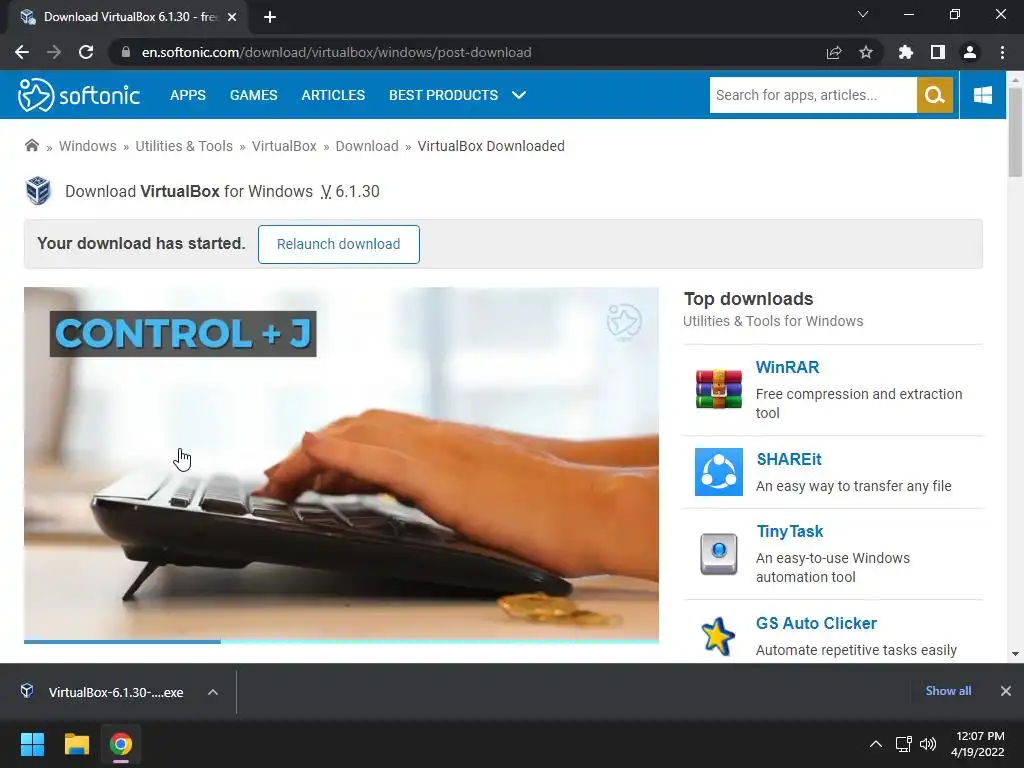Open network tray icon
Viewport: 1024px width, 768px height.
tap(904, 744)
